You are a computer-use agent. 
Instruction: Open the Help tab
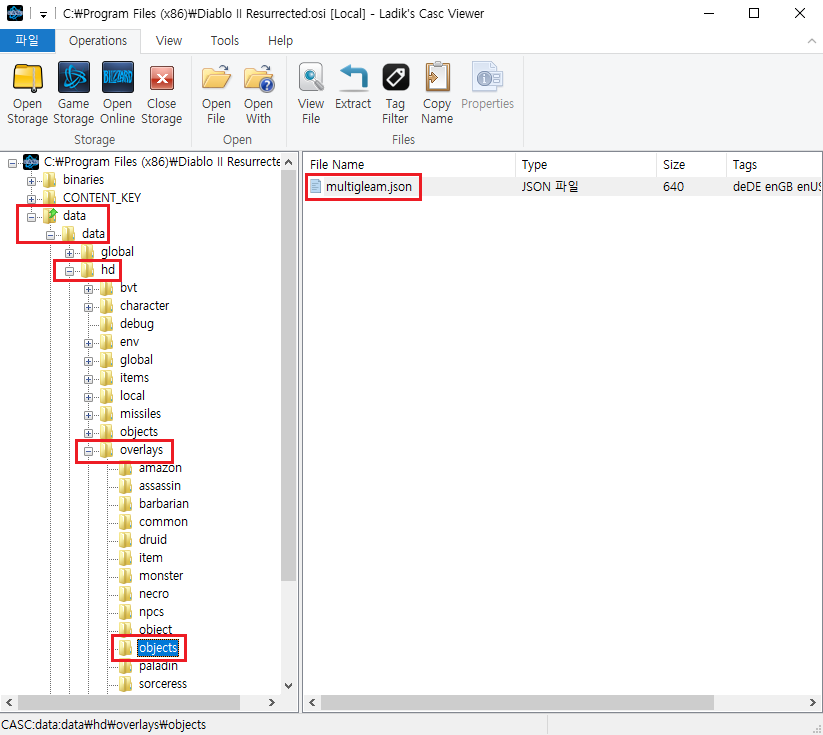click(x=280, y=40)
